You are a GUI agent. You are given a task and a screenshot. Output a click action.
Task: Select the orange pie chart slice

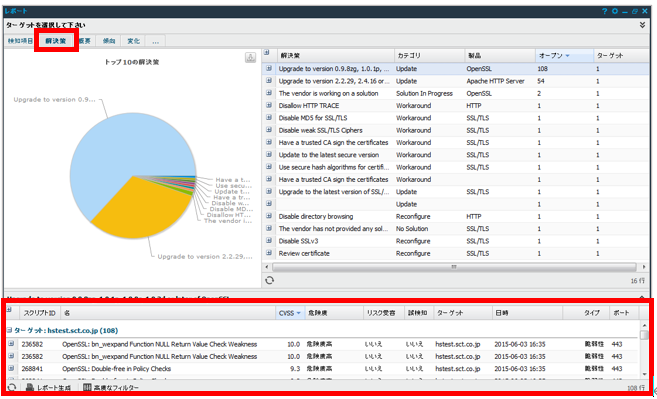coord(142,210)
